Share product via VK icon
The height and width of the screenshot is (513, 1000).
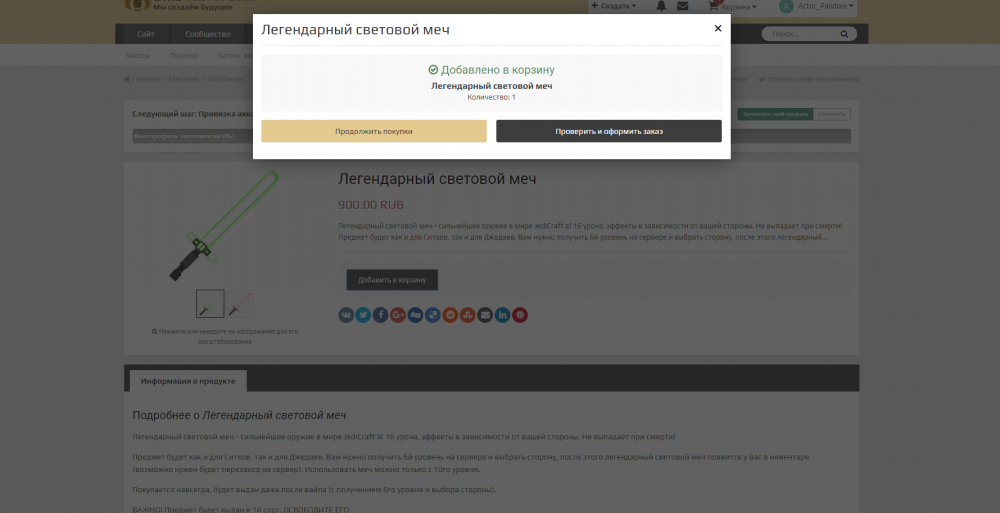pyautogui.click(x=346, y=315)
